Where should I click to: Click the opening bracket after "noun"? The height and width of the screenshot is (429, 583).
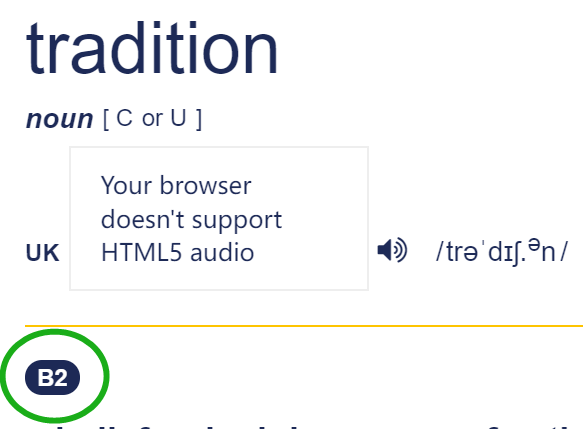click(x=106, y=119)
